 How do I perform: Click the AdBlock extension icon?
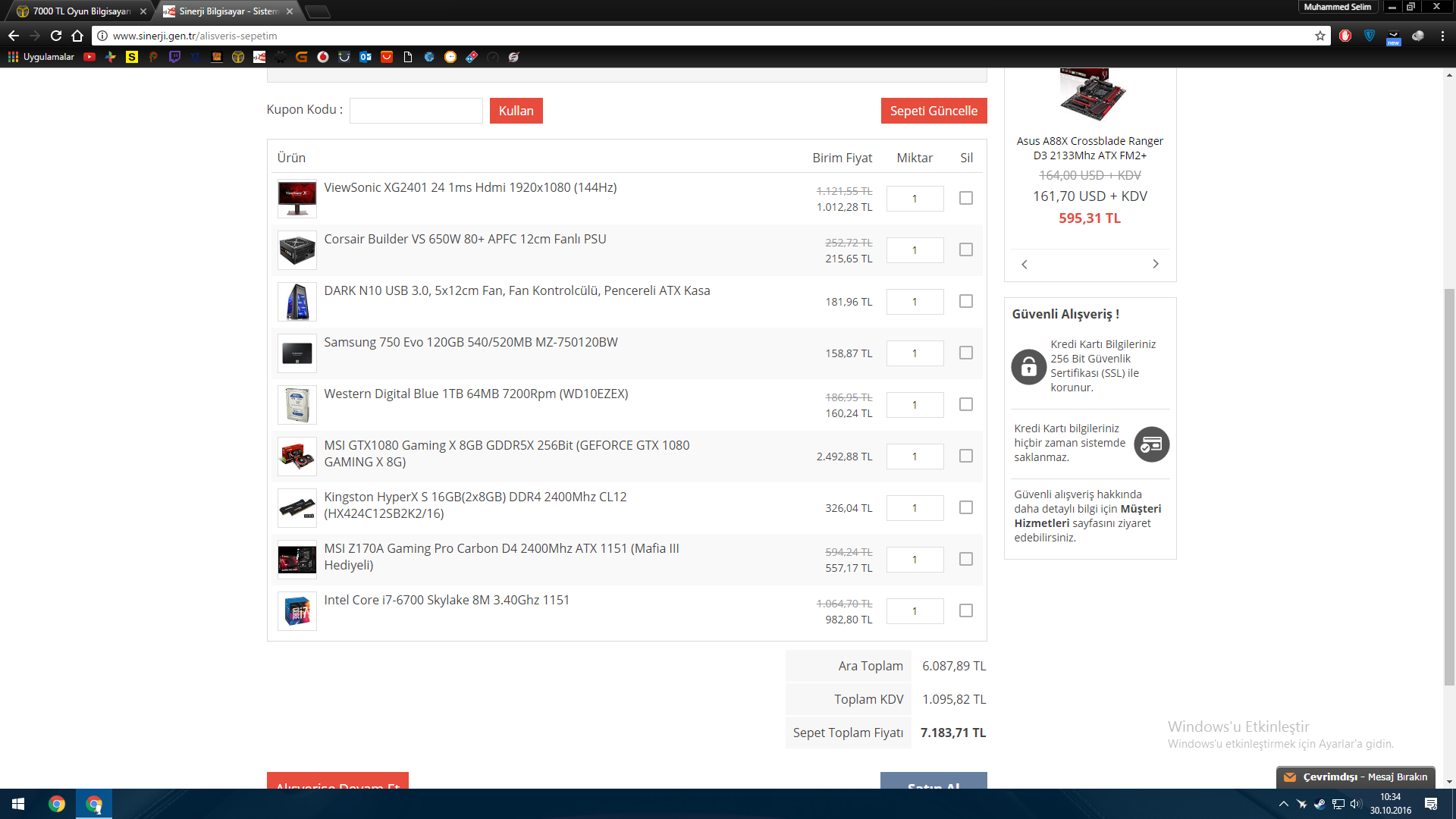click(1345, 36)
